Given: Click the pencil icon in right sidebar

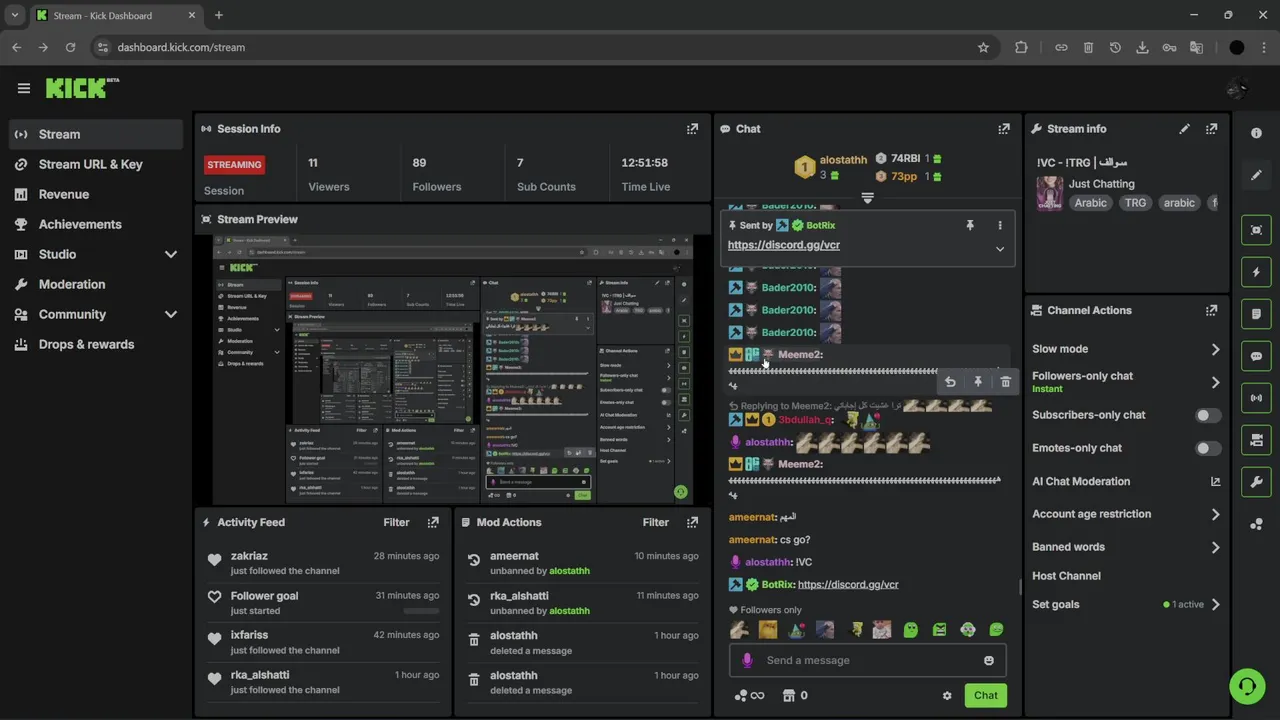Looking at the screenshot, I should [x=1256, y=175].
